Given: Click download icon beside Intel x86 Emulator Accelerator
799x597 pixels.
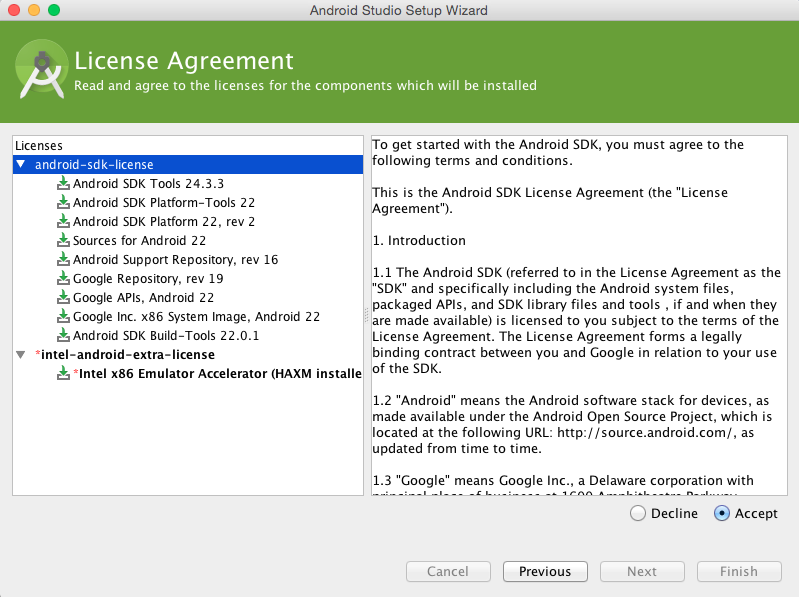Looking at the screenshot, I should tap(63, 373).
